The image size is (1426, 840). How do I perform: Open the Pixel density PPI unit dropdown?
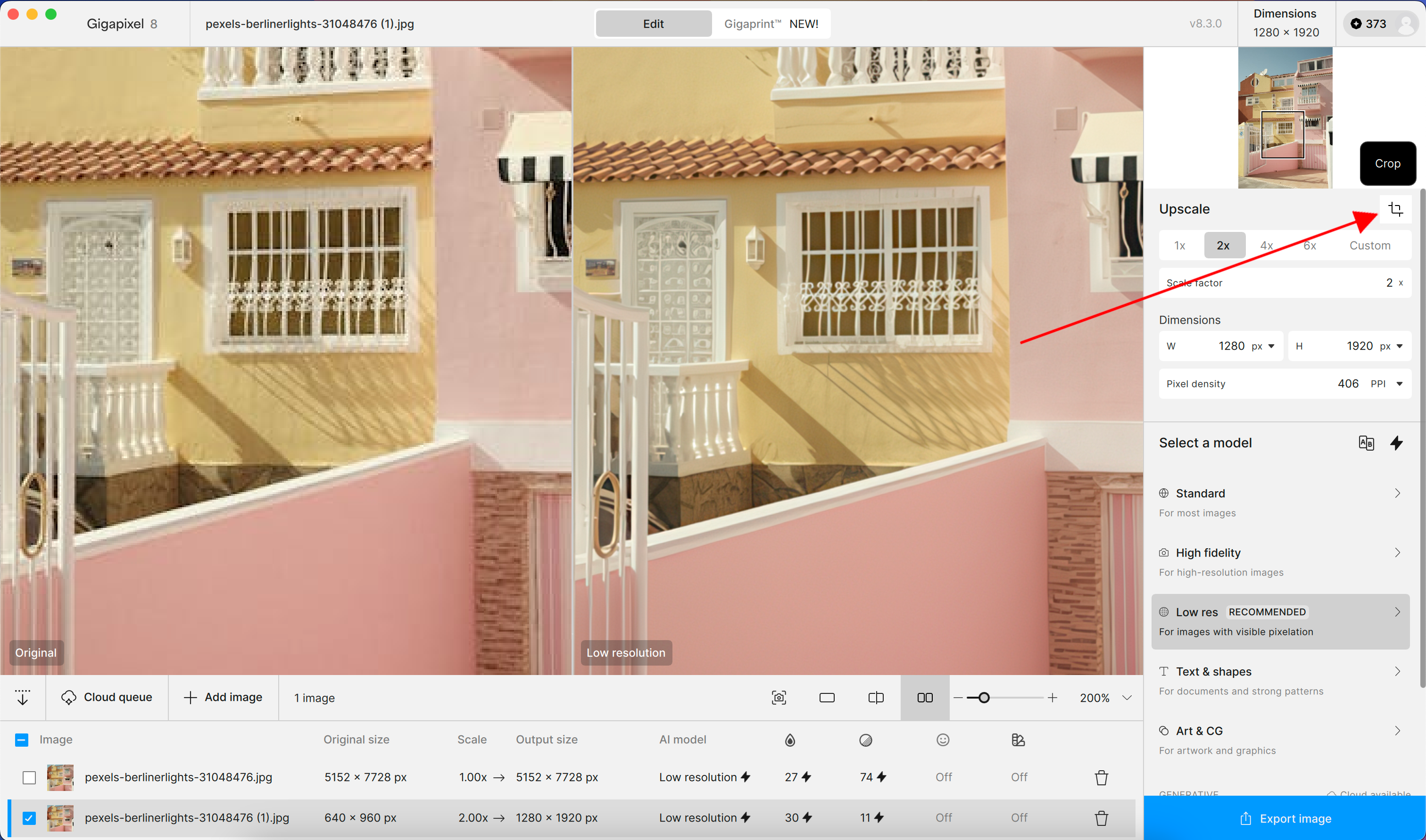pos(1399,384)
